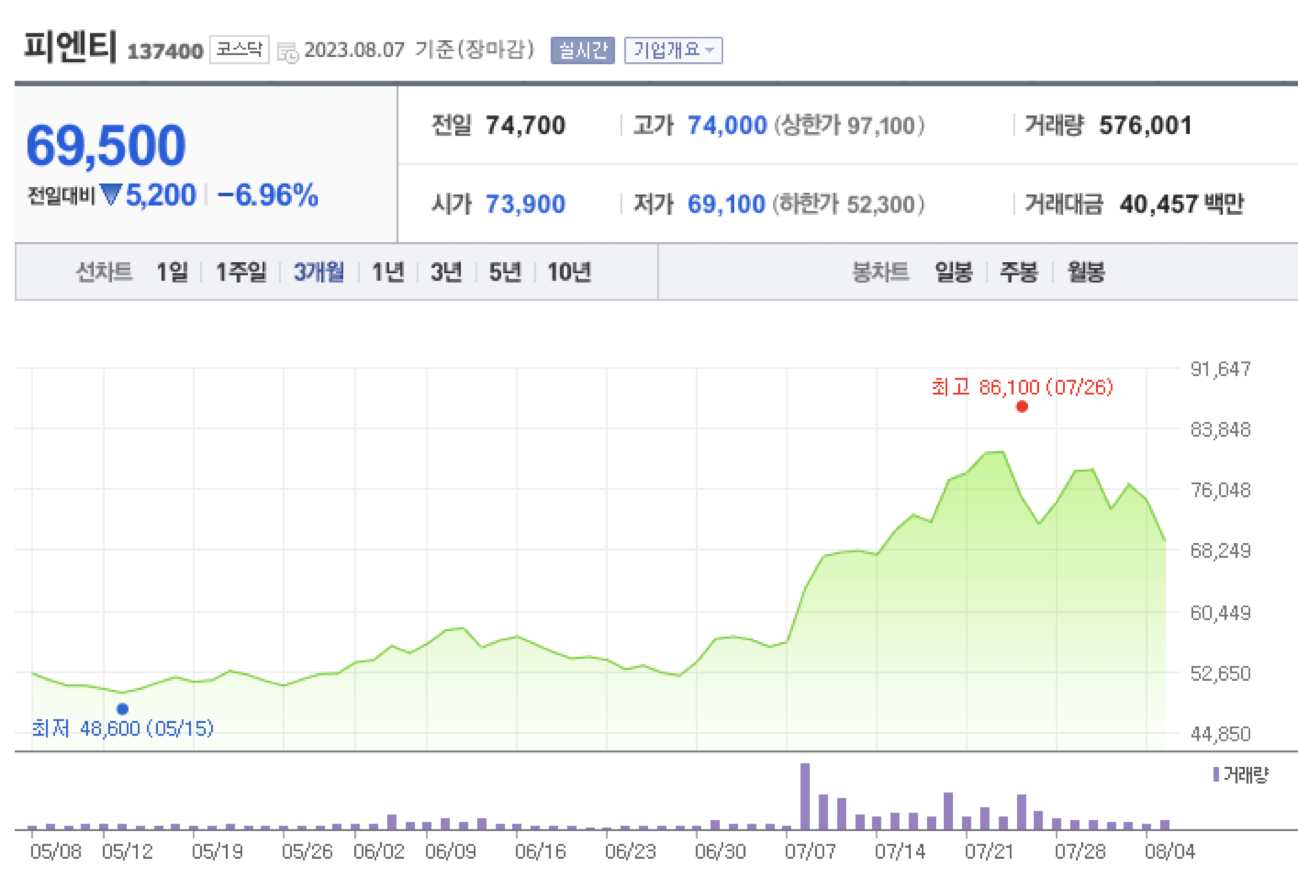Select the 3개월 line chart period
This screenshot has width=1298, height=888.
(x=319, y=272)
